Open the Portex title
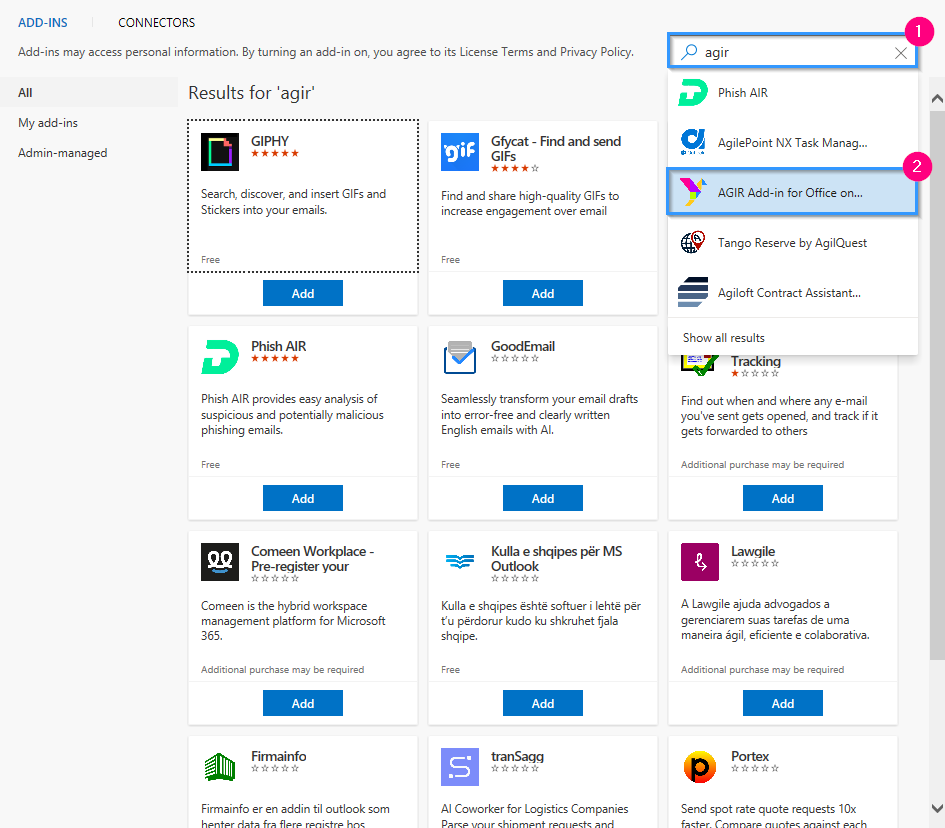This screenshot has width=945, height=828. (x=750, y=756)
